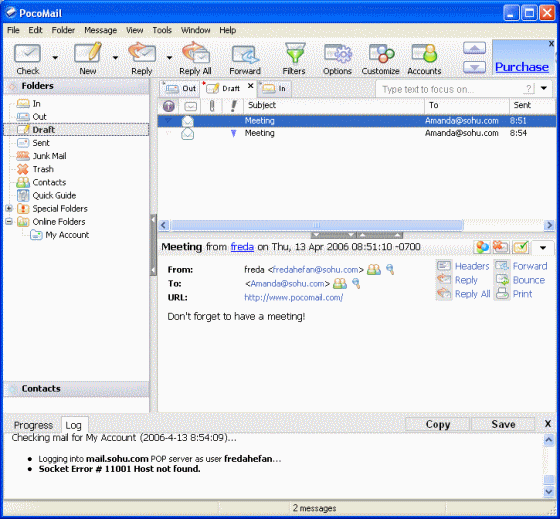Click the round status icon column header
The width and height of the screenshot is (560, 519).
169,106
